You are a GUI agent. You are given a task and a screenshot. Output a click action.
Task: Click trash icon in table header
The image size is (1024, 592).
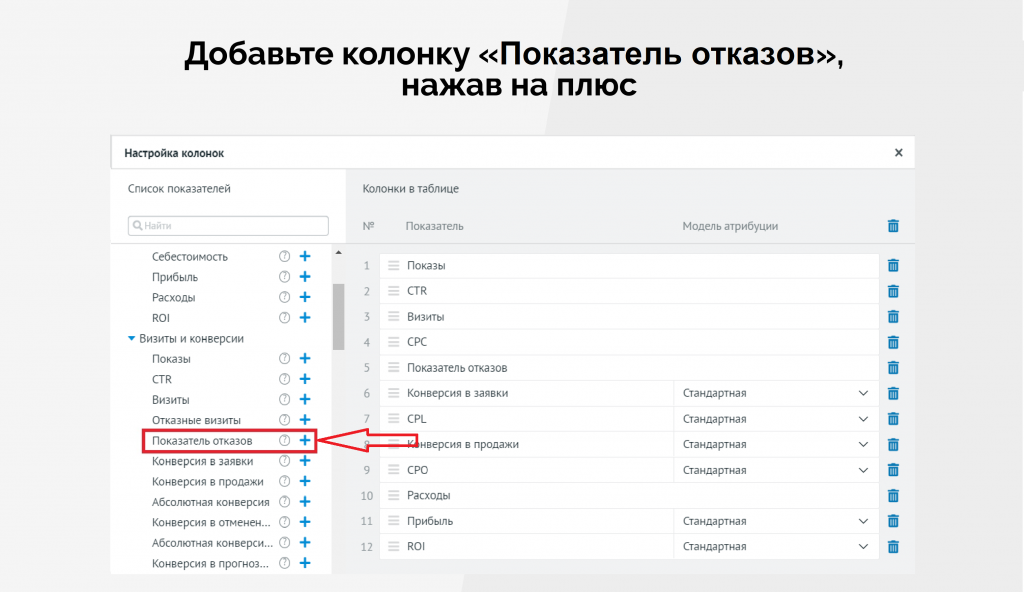pos(893,226)
